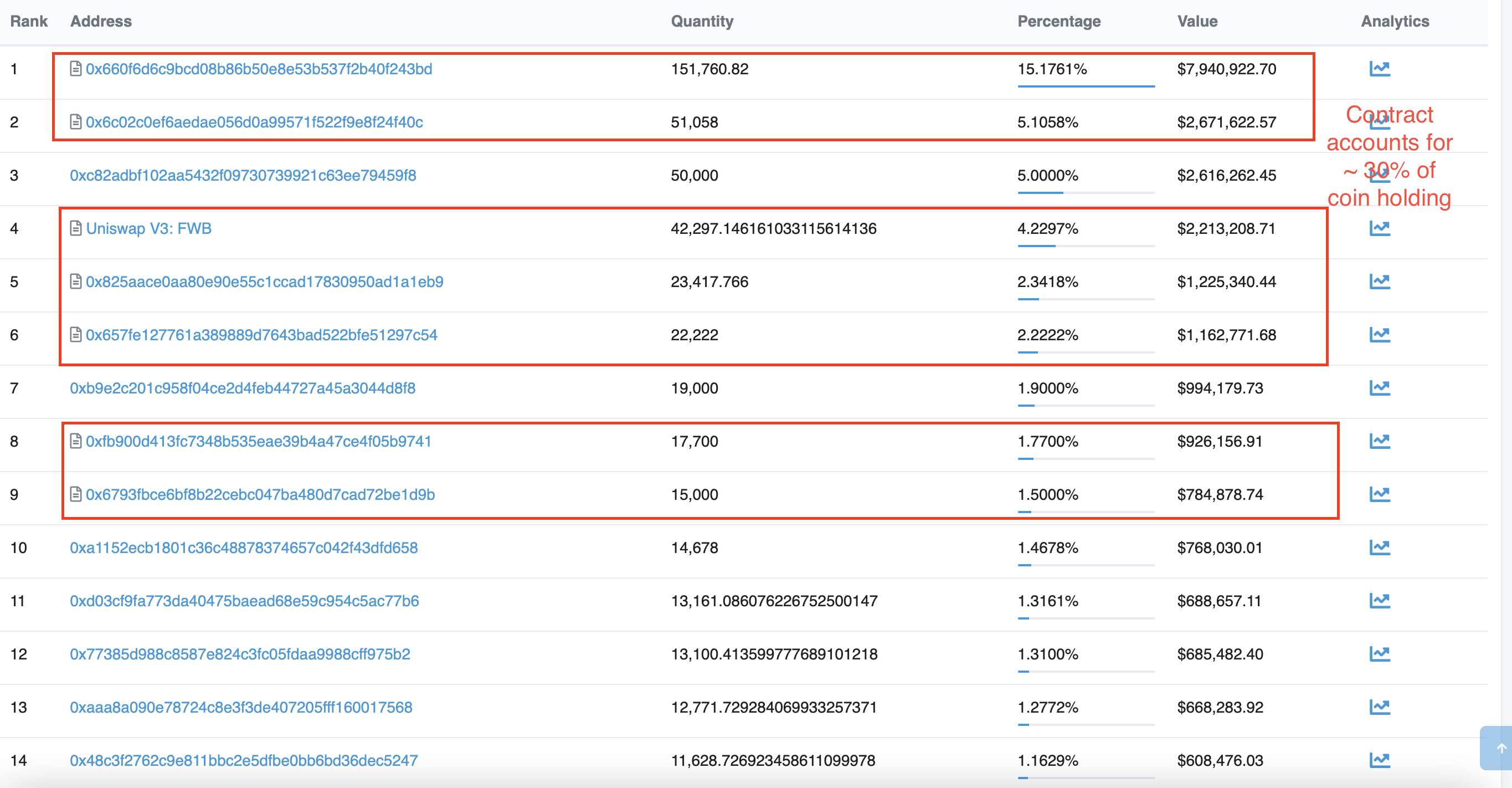This screenshot has width=1512, height=788.
Task: Click the Quantity column header
Action: tap(702, 21)
